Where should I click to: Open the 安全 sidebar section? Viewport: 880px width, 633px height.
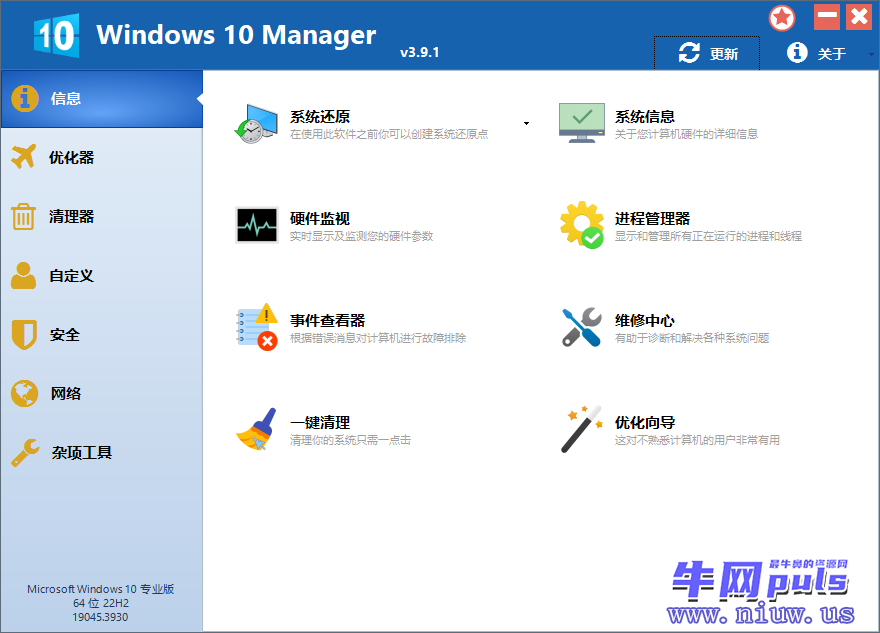click(x=102, y=334)
